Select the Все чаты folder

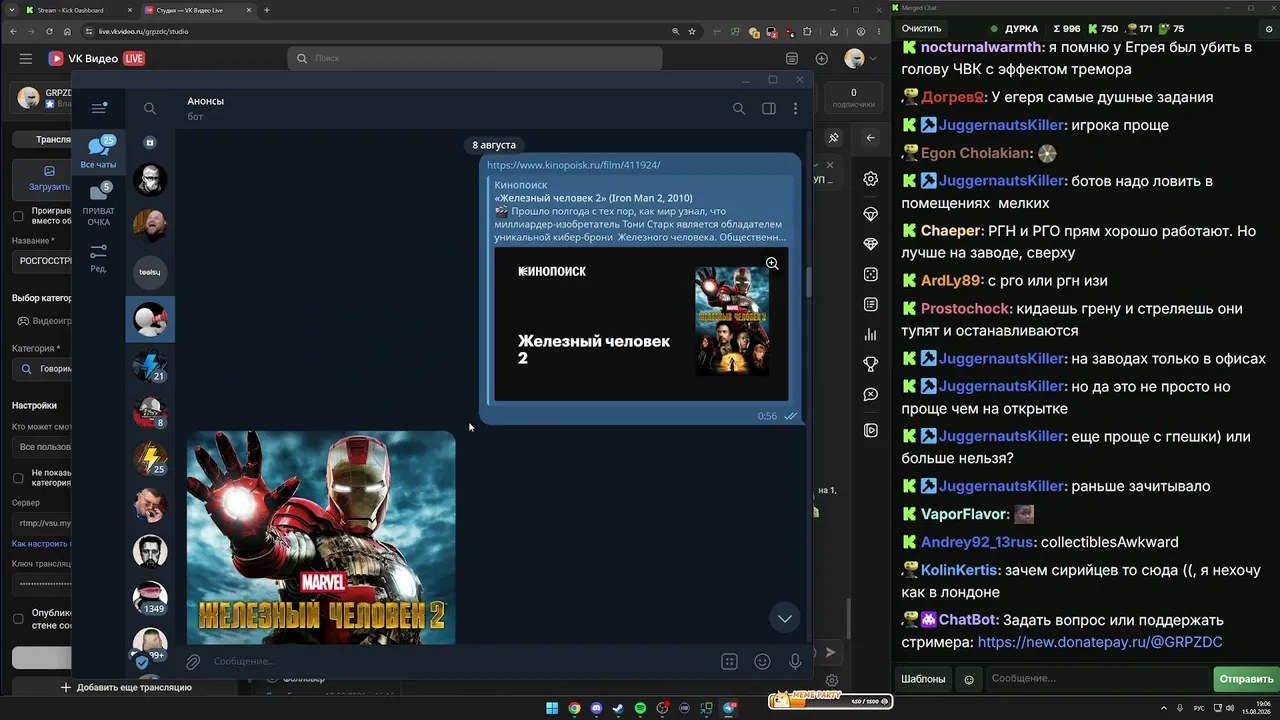click(x=98, y=153)
